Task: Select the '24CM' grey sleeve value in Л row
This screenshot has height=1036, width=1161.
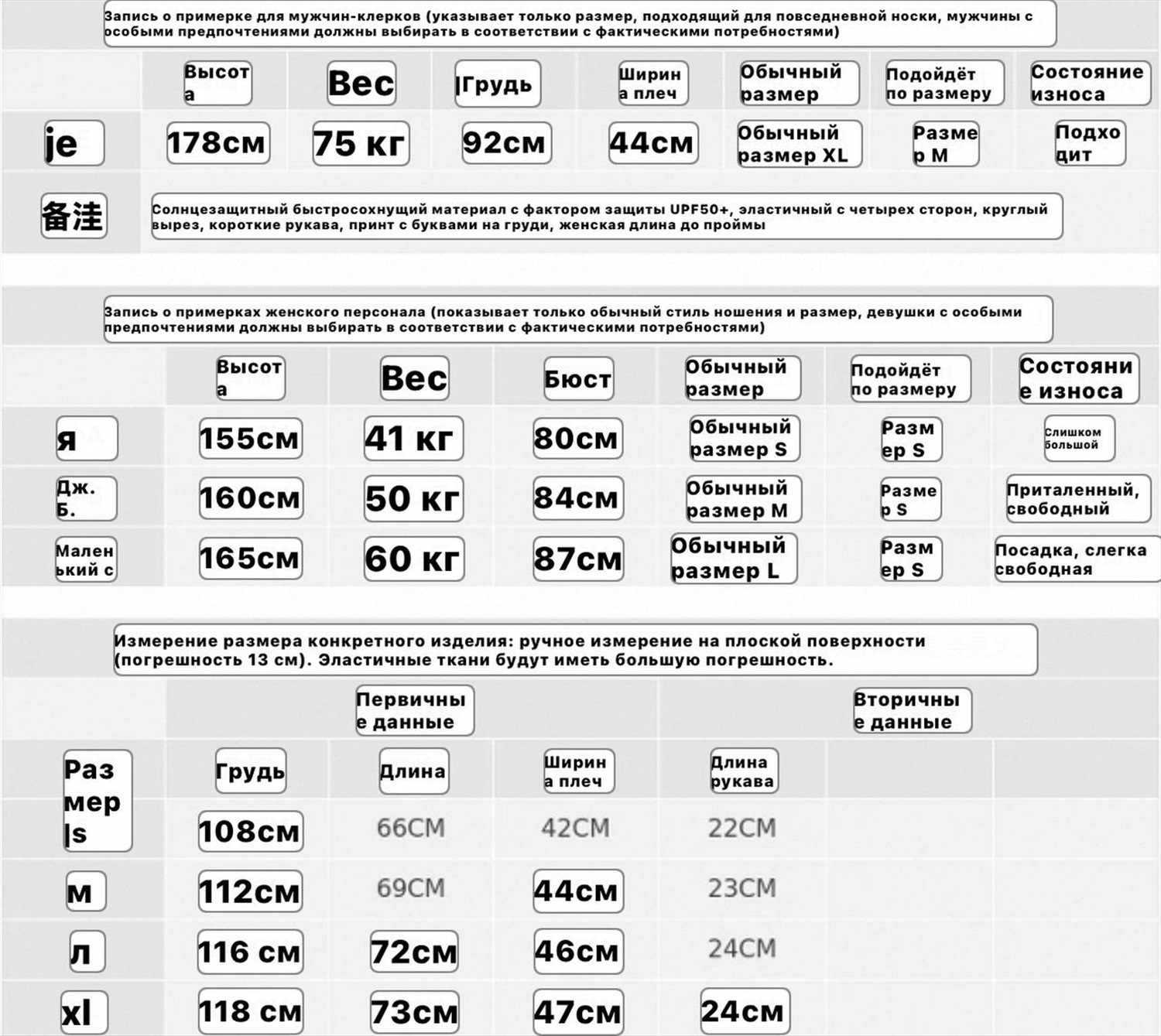Action: pyautogui.click(x=741, y=949)
